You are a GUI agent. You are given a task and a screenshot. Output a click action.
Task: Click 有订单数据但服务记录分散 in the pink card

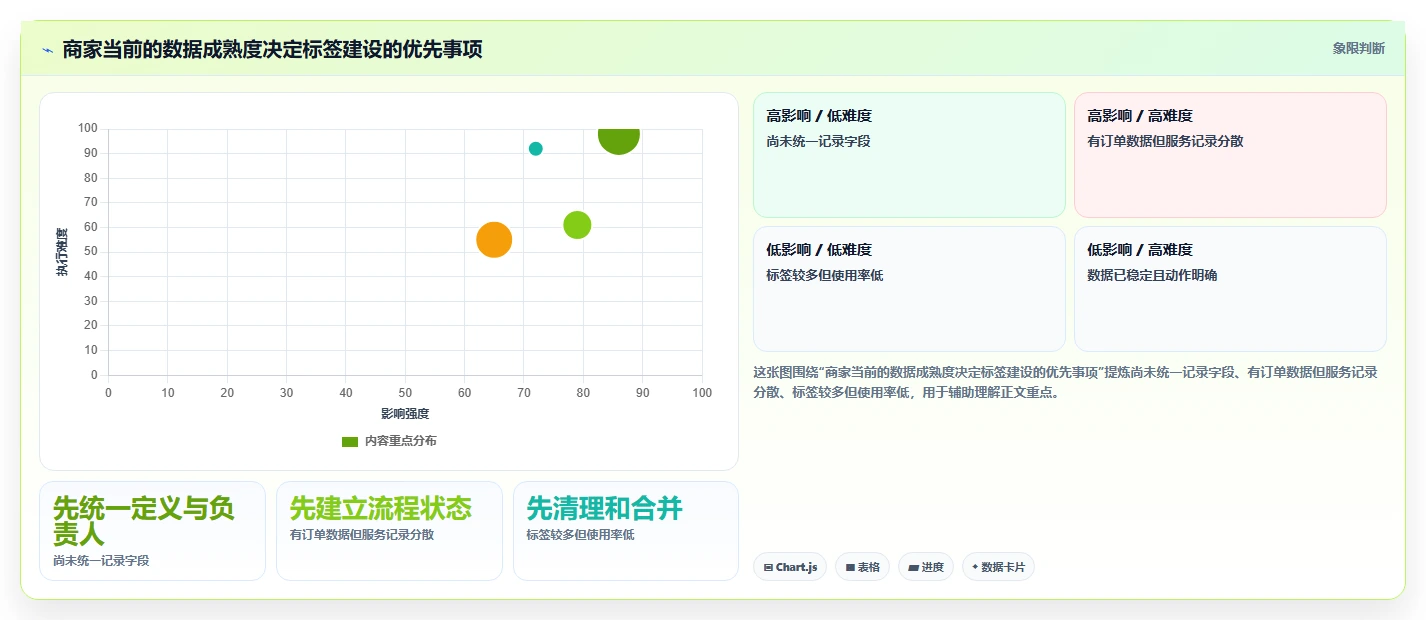click(1165, 141)
